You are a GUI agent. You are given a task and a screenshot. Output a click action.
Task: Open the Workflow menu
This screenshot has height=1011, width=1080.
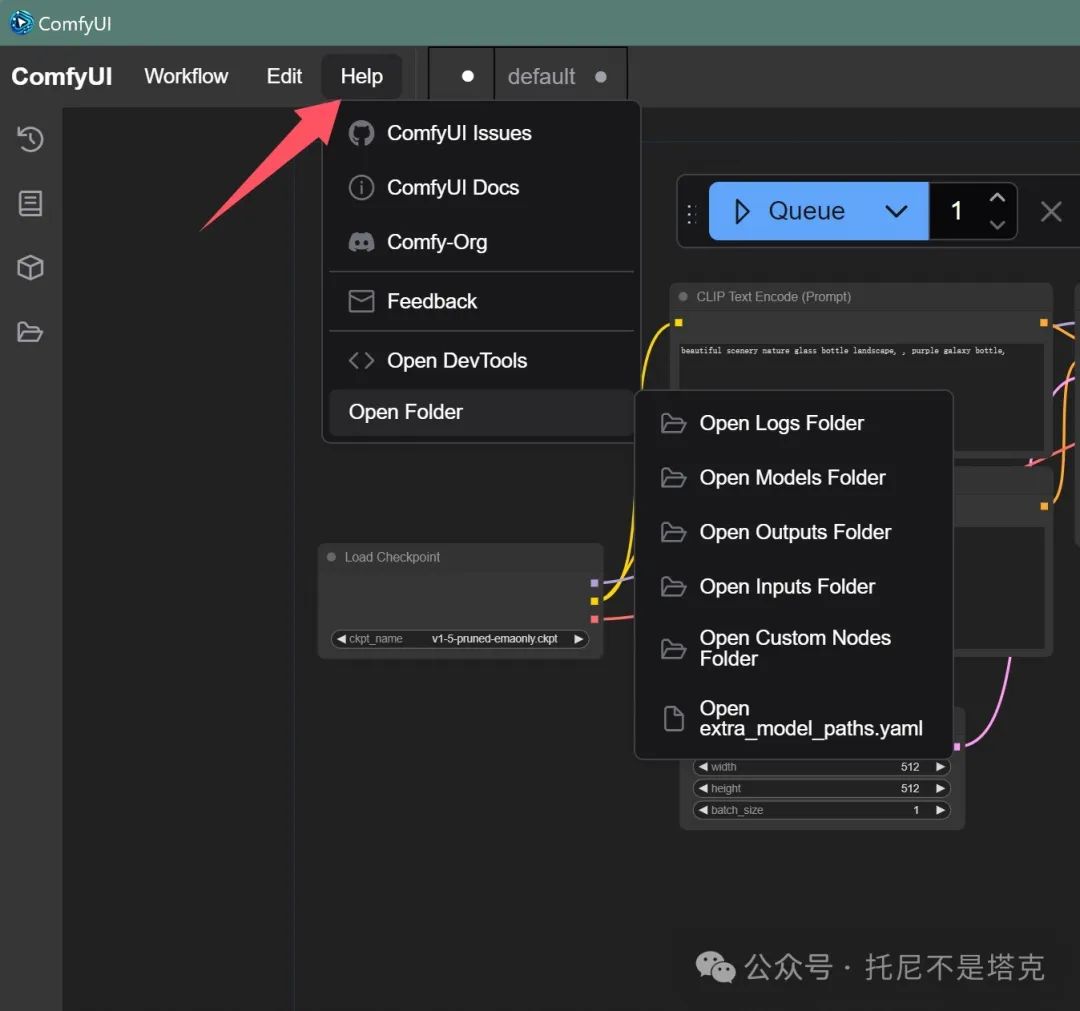pos(186,76)
